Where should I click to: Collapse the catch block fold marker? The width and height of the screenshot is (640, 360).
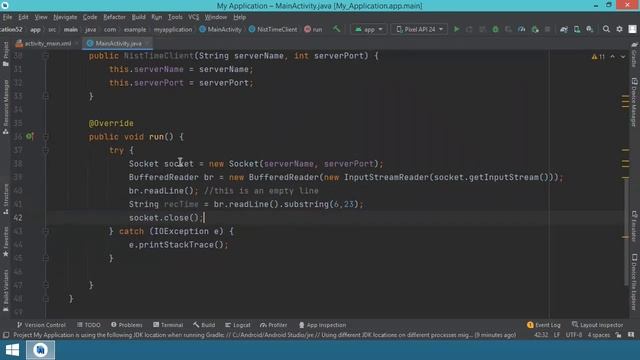46,231
